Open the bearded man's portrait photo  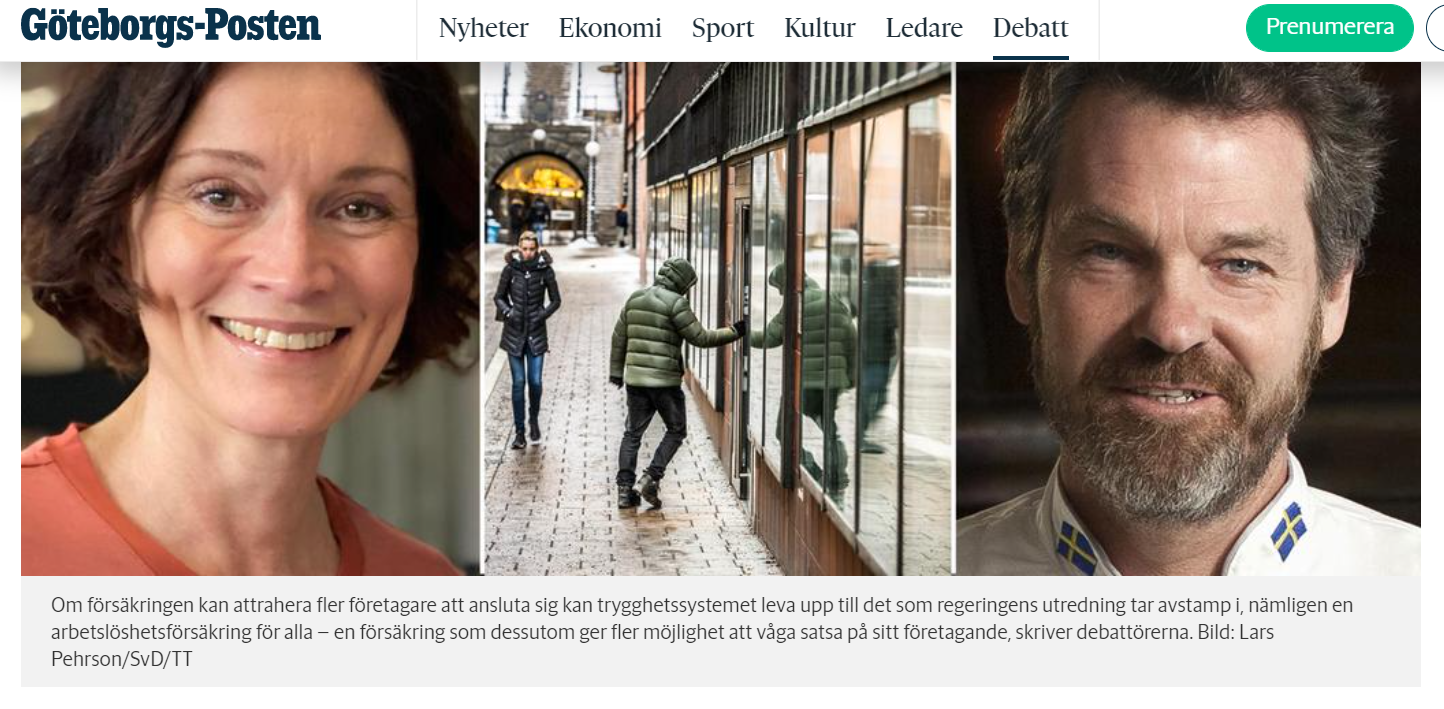1189,318
